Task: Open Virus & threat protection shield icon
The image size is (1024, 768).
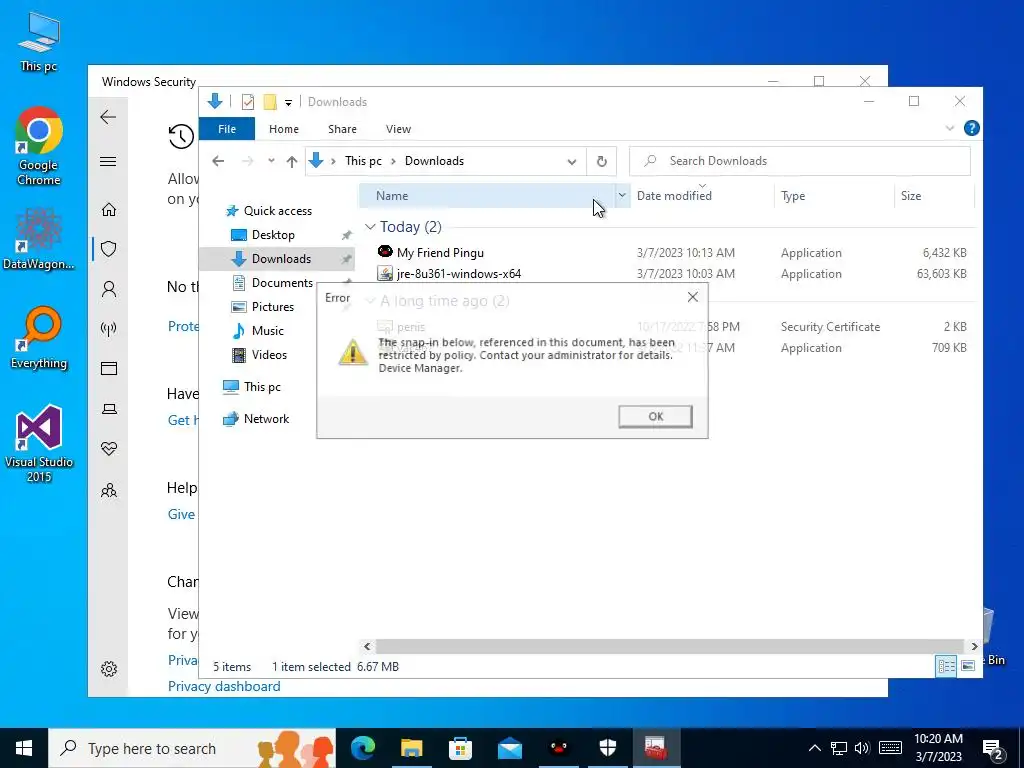Action: point(109,249)
